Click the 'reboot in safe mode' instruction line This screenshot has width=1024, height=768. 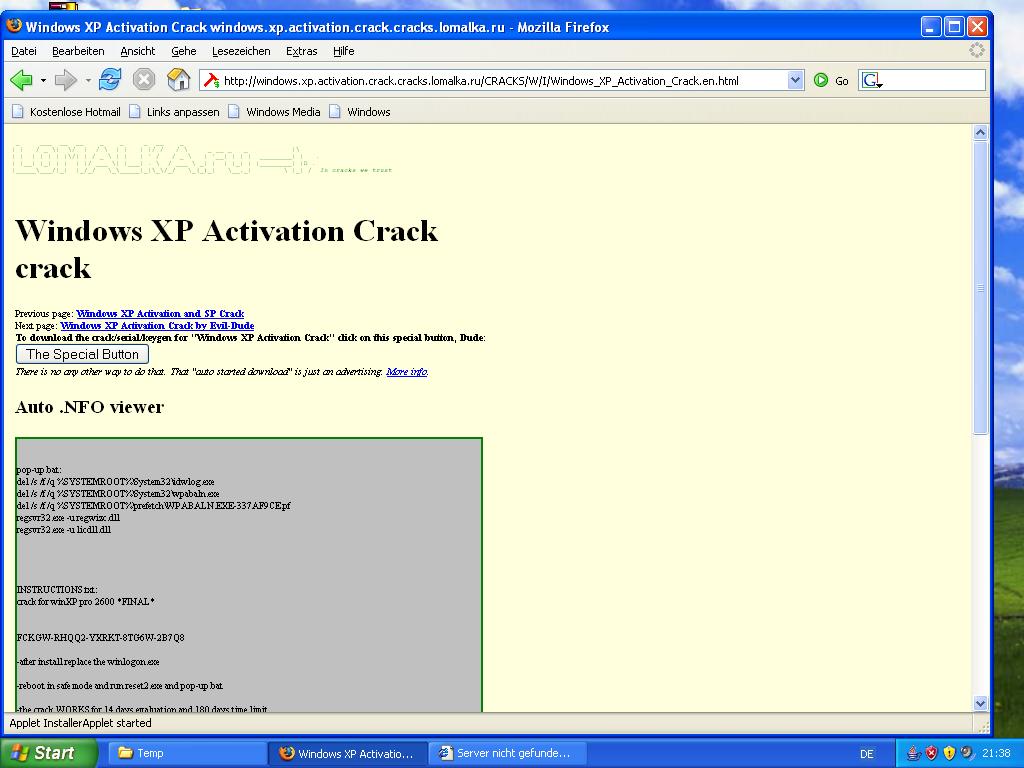click(x=120, y=686)
